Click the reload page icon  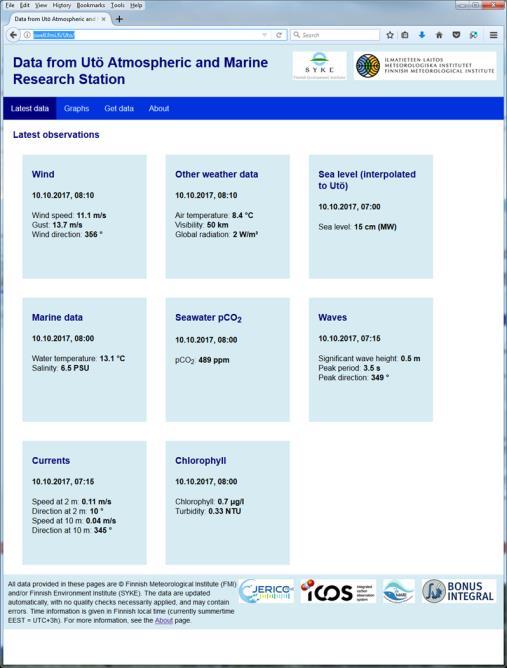tap(279, 35)
